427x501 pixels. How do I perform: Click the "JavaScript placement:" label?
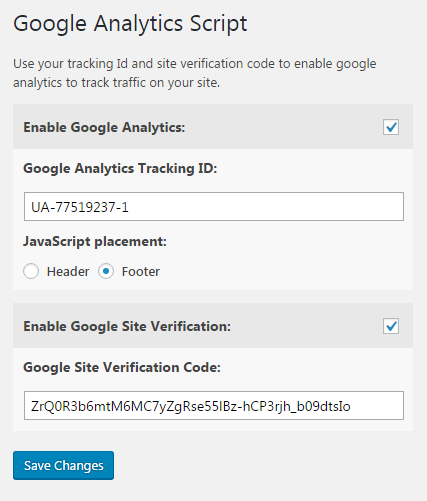pos(95,241)
